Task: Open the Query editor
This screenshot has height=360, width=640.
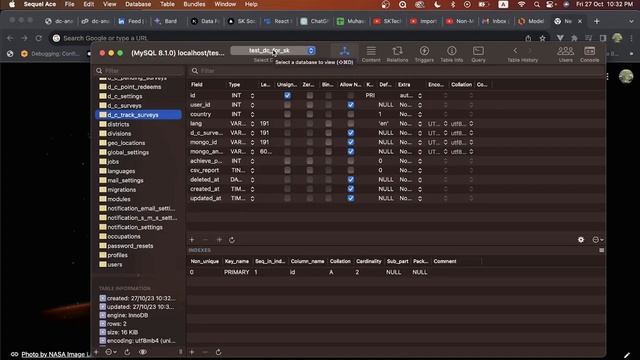Action: tap(478, 54)
